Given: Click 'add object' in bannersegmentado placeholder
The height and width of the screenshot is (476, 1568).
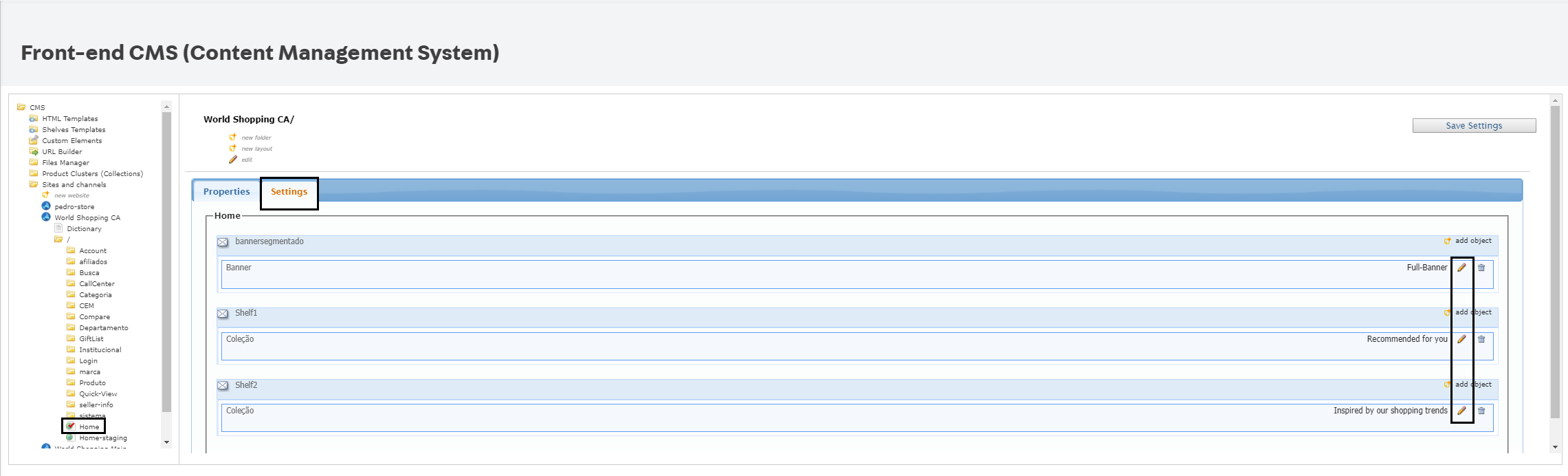Looking at the screenshot, I should pyautogui.click(x=1472, y=241).
